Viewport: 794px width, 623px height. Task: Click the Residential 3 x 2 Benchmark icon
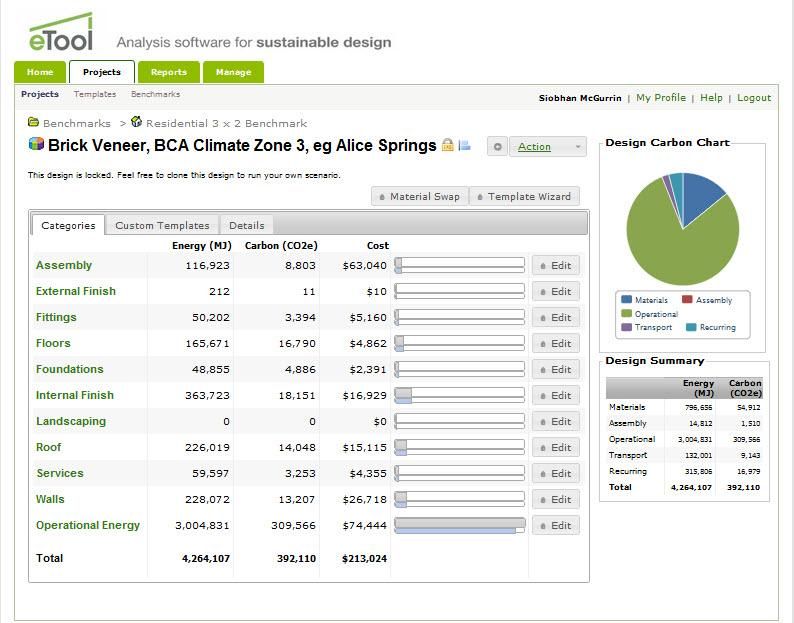[137, 123]
